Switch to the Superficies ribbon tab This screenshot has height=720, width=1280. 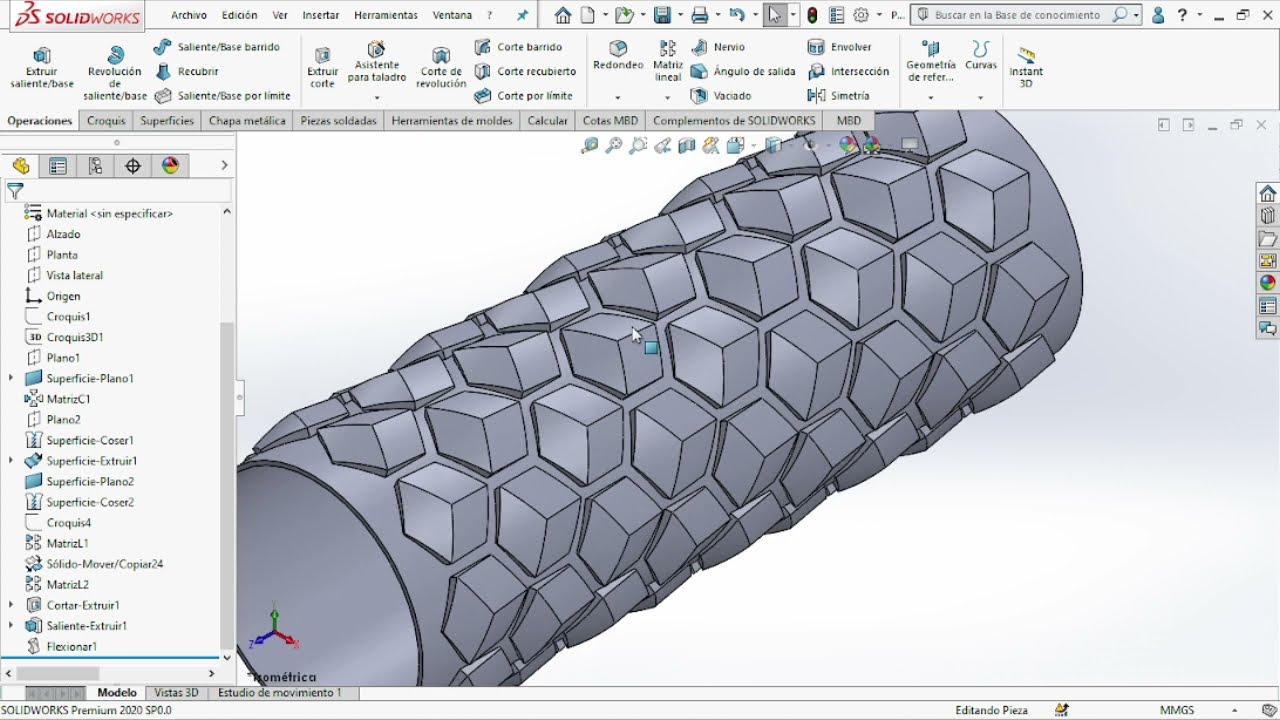(167, 121)
